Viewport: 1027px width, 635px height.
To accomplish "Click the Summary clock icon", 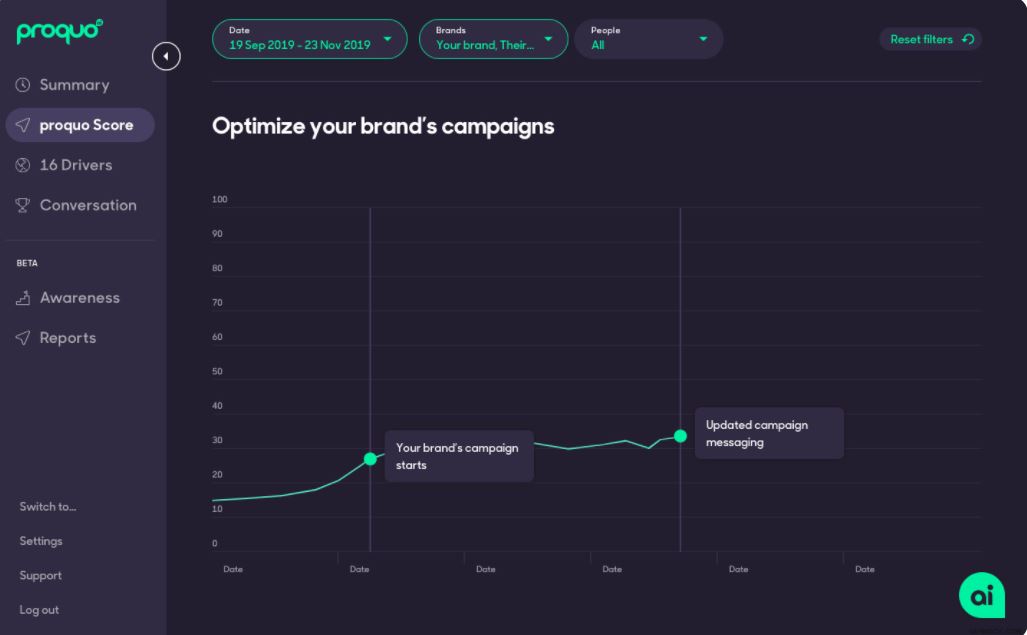I will (23, 85).
